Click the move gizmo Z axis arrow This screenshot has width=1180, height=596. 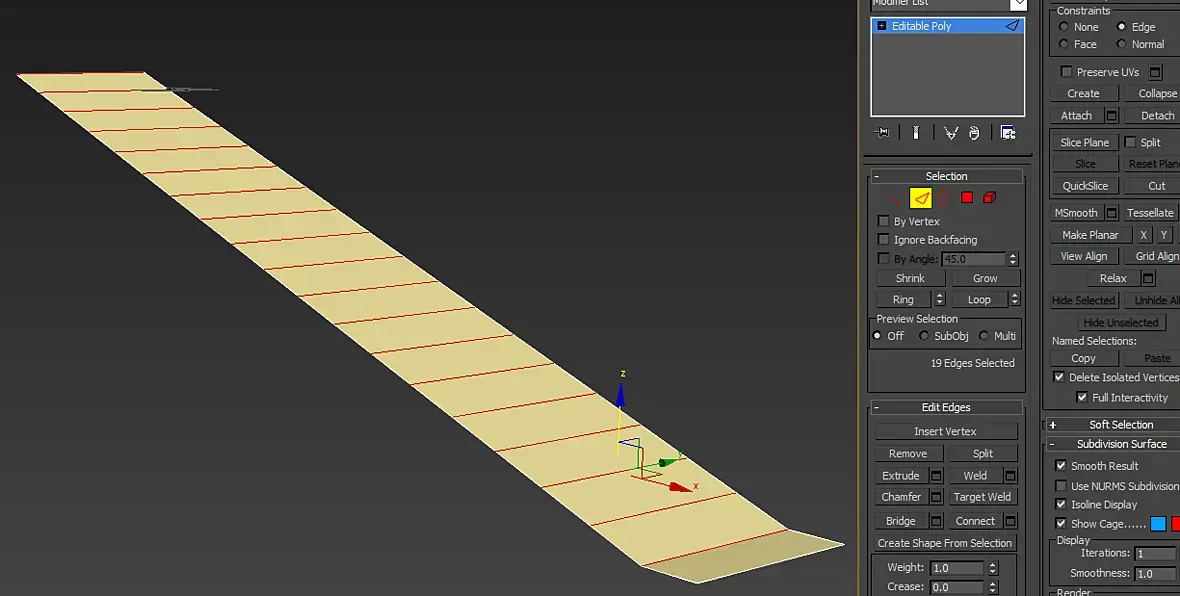click(x=620, y=394)
